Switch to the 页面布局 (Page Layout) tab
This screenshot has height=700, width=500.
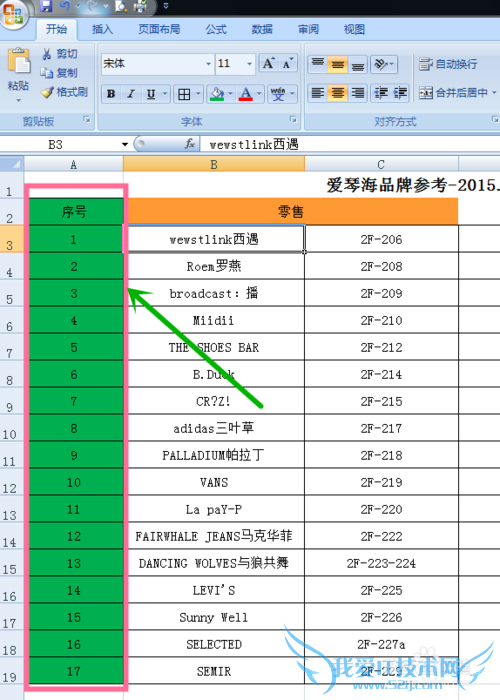(159, 29)
